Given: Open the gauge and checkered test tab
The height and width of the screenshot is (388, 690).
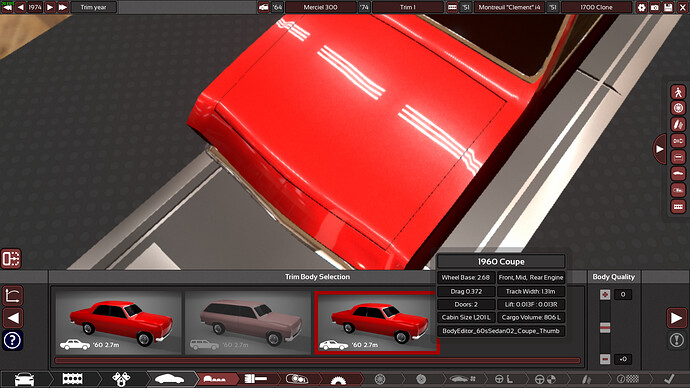Looking at the screenshot, I should (x=628, y=379).
